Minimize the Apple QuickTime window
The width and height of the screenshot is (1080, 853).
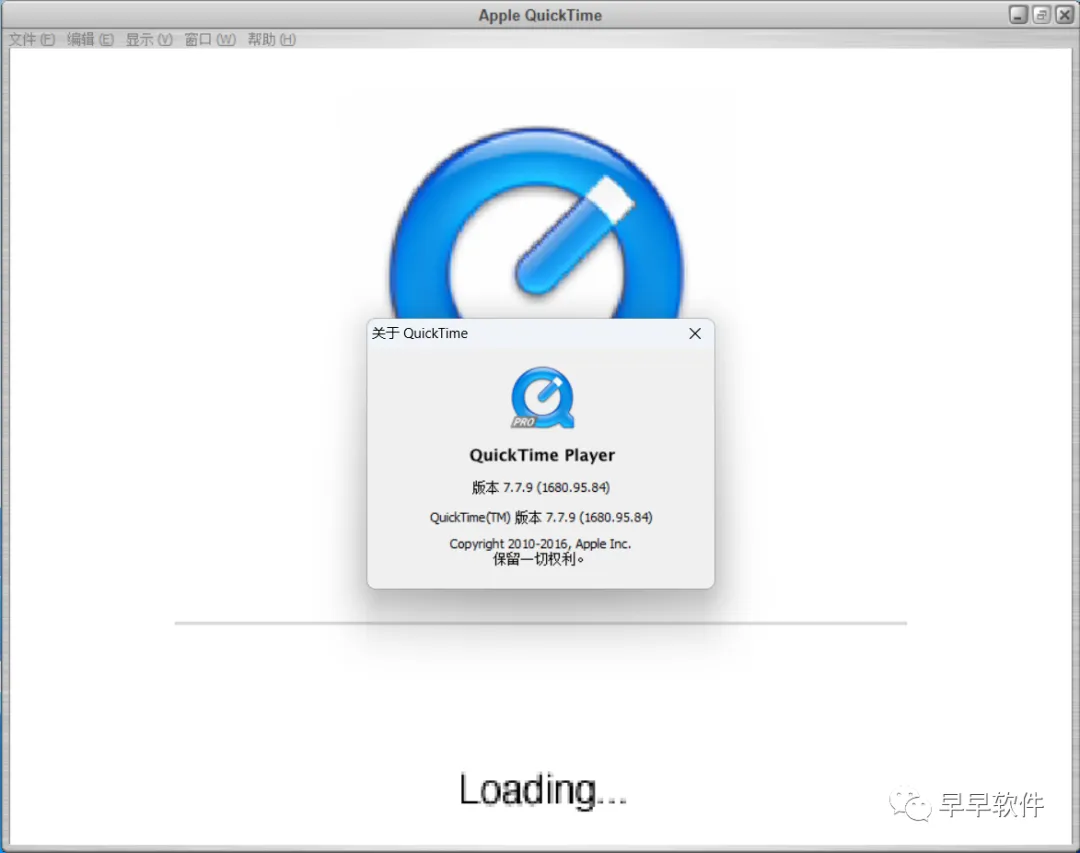pos(1018,14)
